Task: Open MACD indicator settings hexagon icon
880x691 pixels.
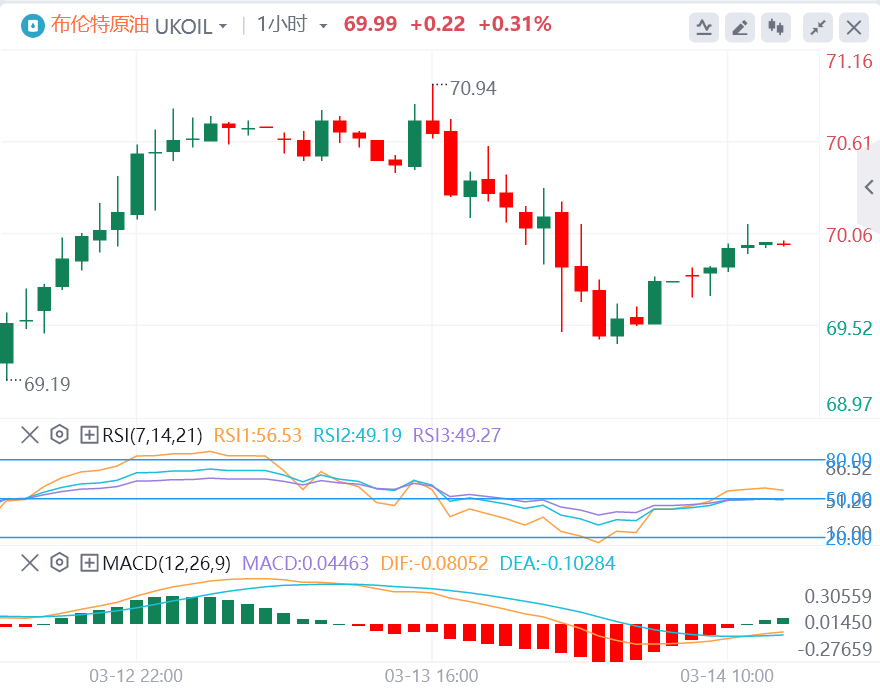Action: (59, 562)
